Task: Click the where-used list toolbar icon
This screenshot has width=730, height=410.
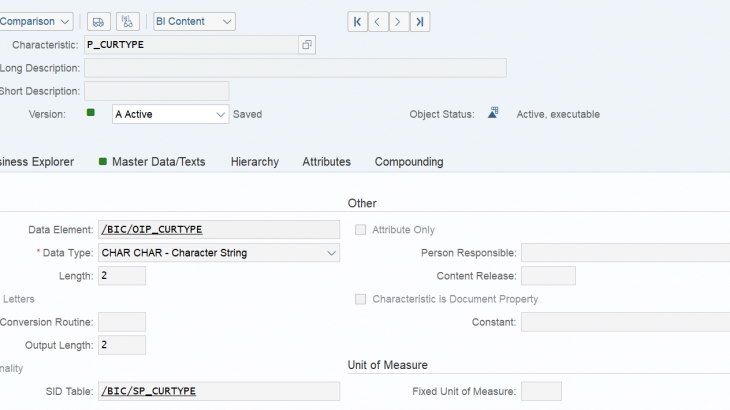Action: tap(128, 21)
